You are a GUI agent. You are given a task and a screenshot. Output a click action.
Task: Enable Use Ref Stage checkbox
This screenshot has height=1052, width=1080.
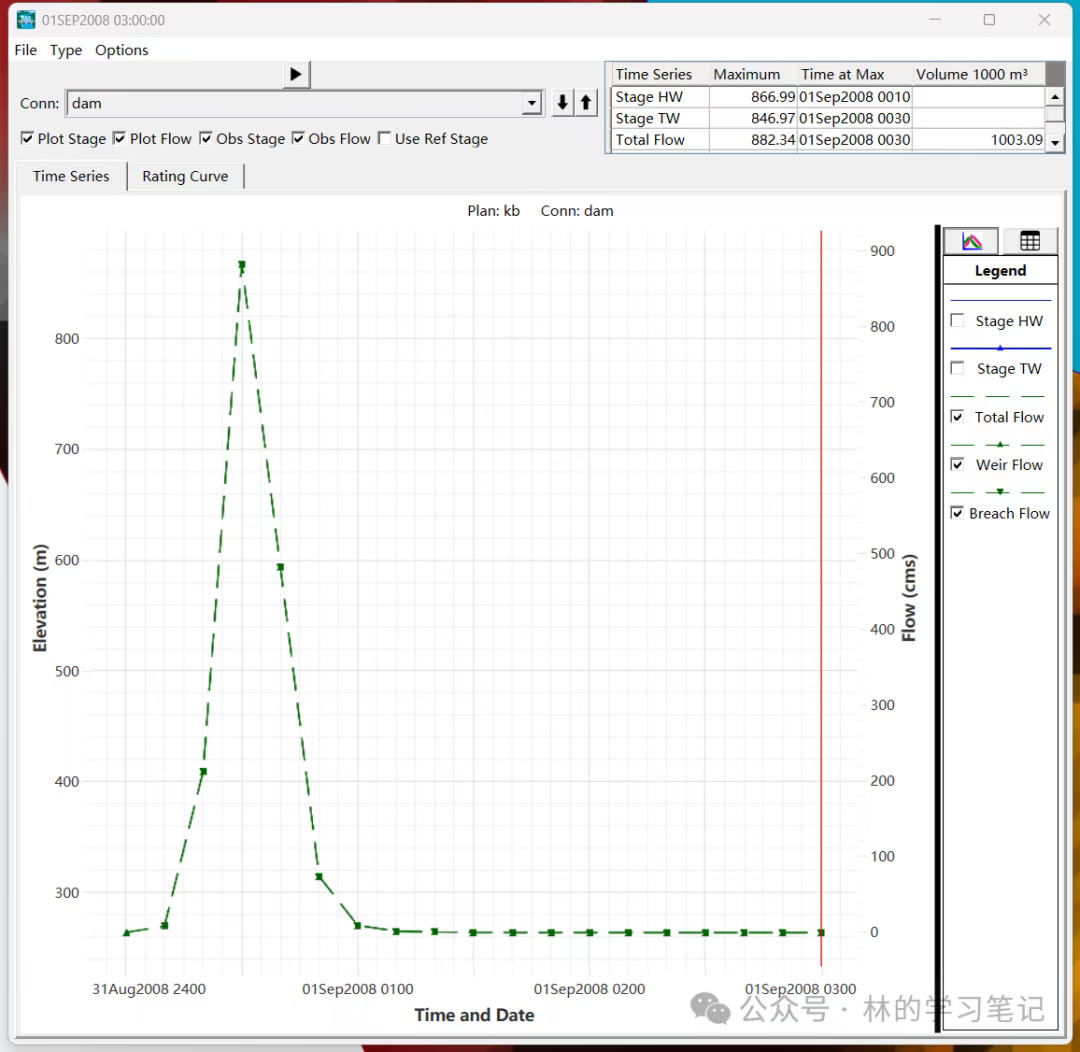point(385,139)
